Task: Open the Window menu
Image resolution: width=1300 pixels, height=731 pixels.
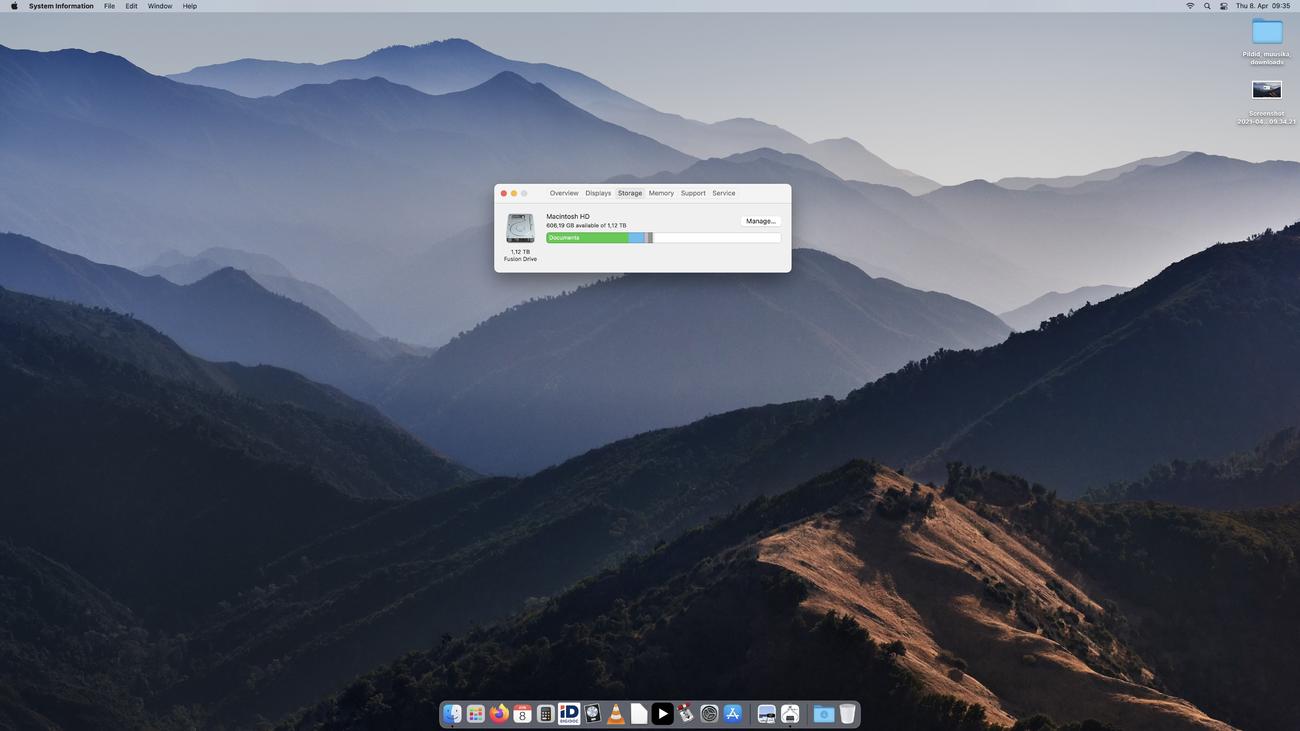Action: click(x=160, y=6)
